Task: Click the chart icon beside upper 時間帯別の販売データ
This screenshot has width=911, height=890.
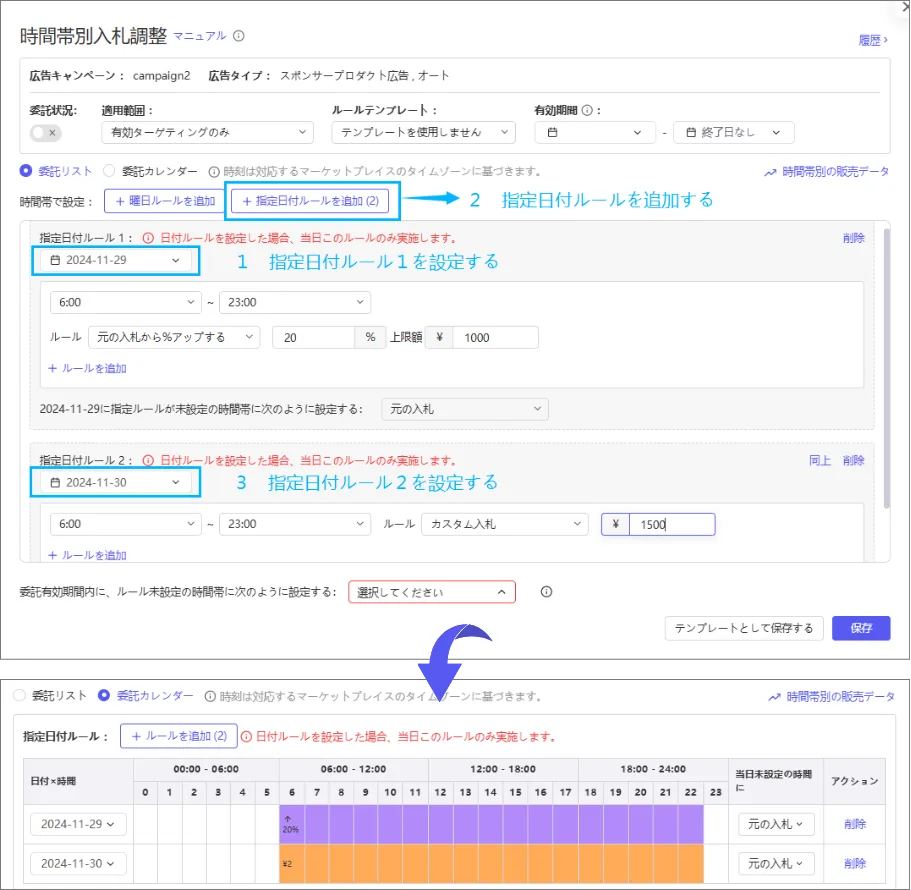Action: pos(770,172)
